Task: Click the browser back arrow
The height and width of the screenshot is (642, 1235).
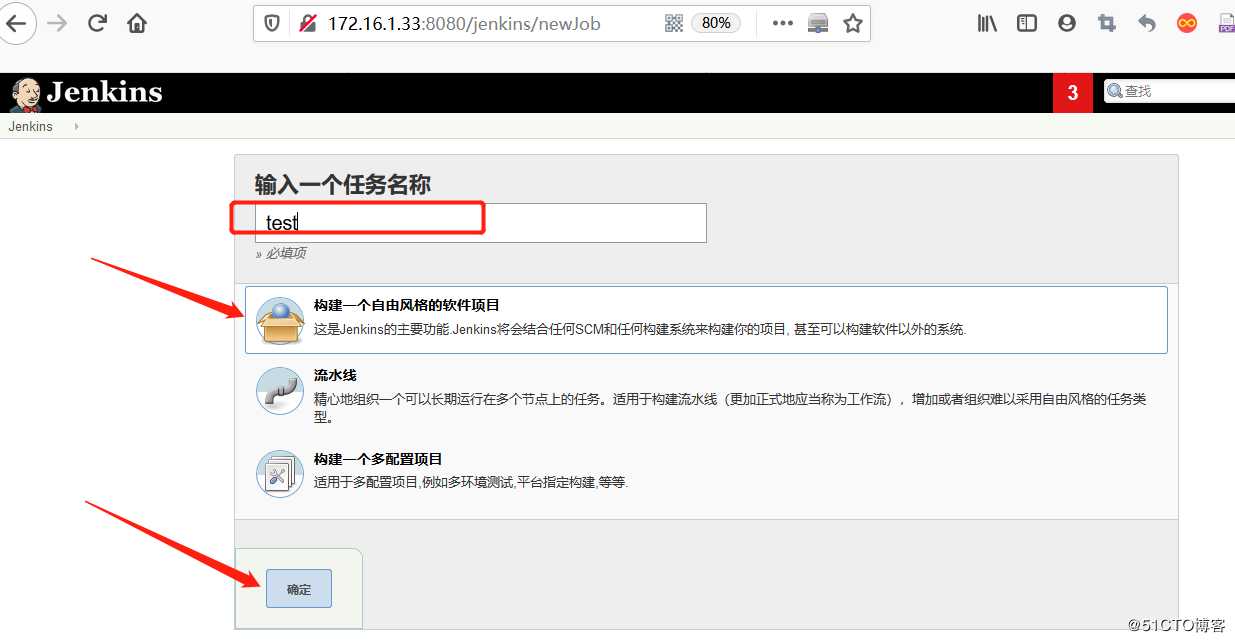Action: 15,23
